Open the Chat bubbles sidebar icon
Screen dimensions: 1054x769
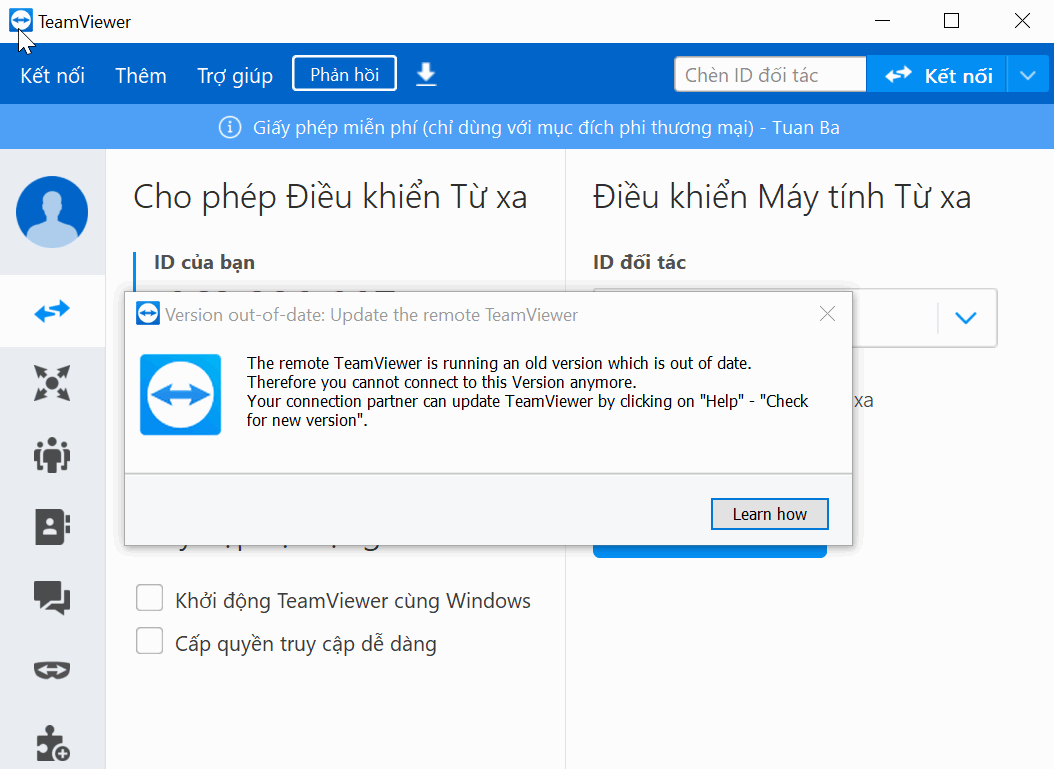[x=52, y=598]
